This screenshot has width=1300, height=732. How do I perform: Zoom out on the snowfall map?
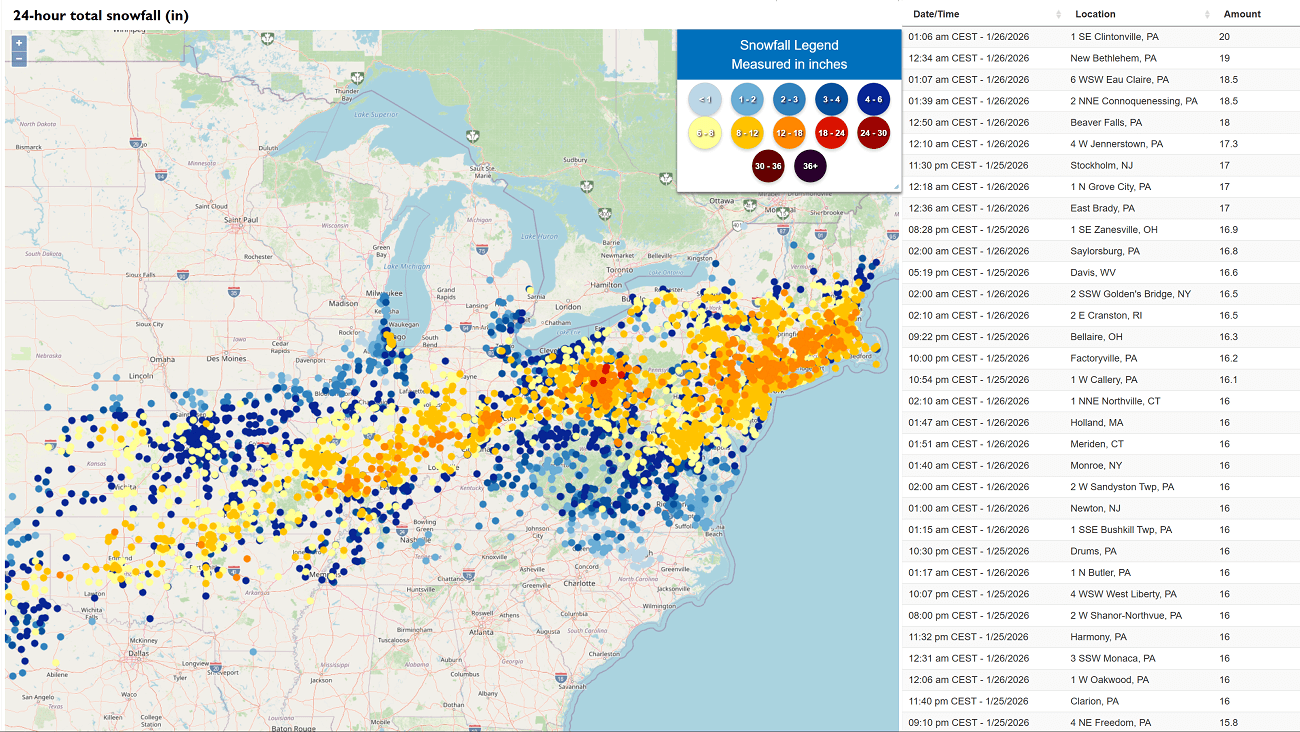click(x=19, y=59)
